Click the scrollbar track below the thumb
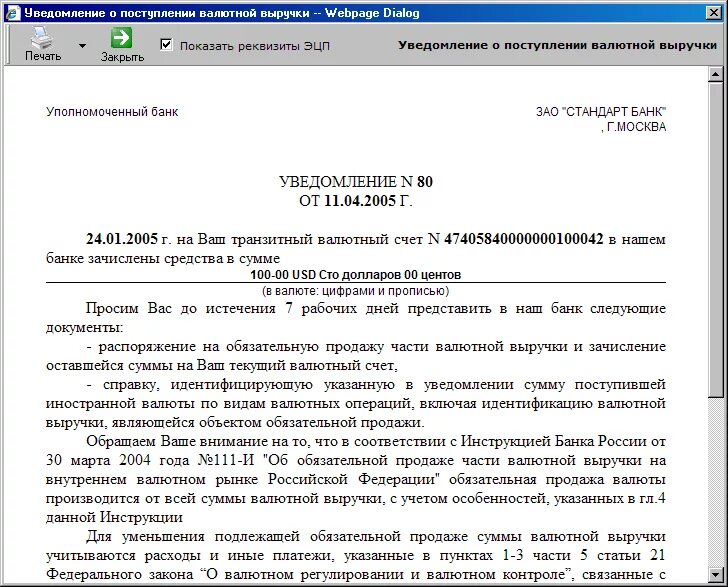The height and width of the screenshot is (587, 728). (715, 482)
